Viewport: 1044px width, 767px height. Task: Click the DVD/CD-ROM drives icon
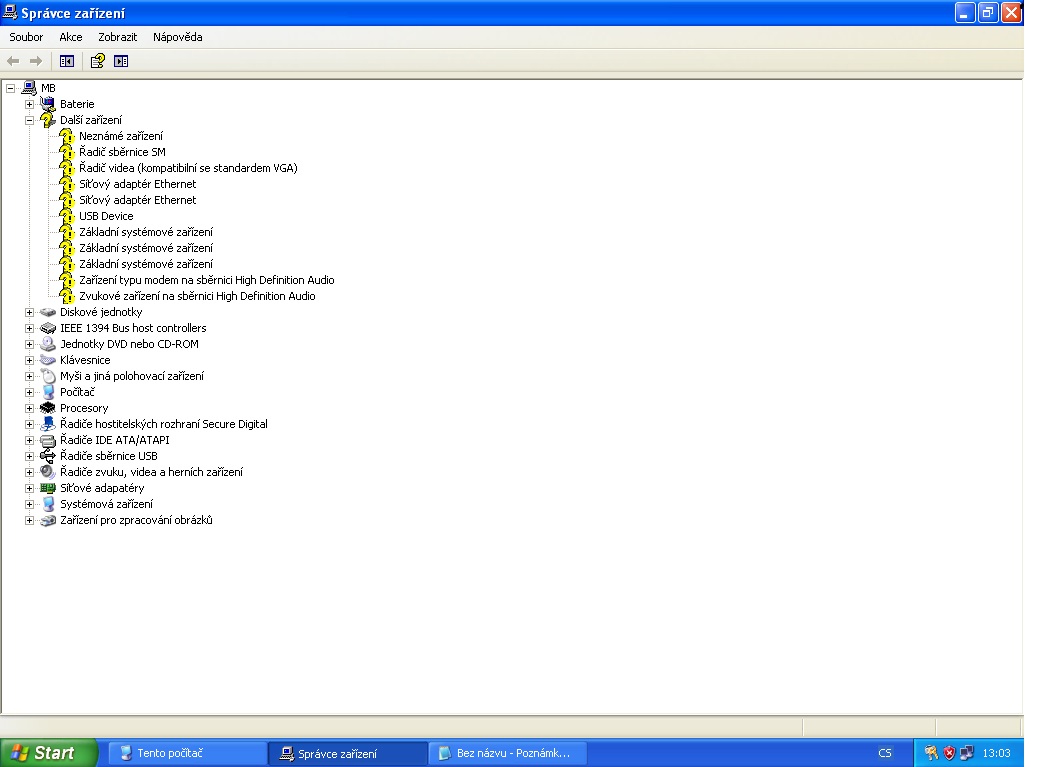48,344
